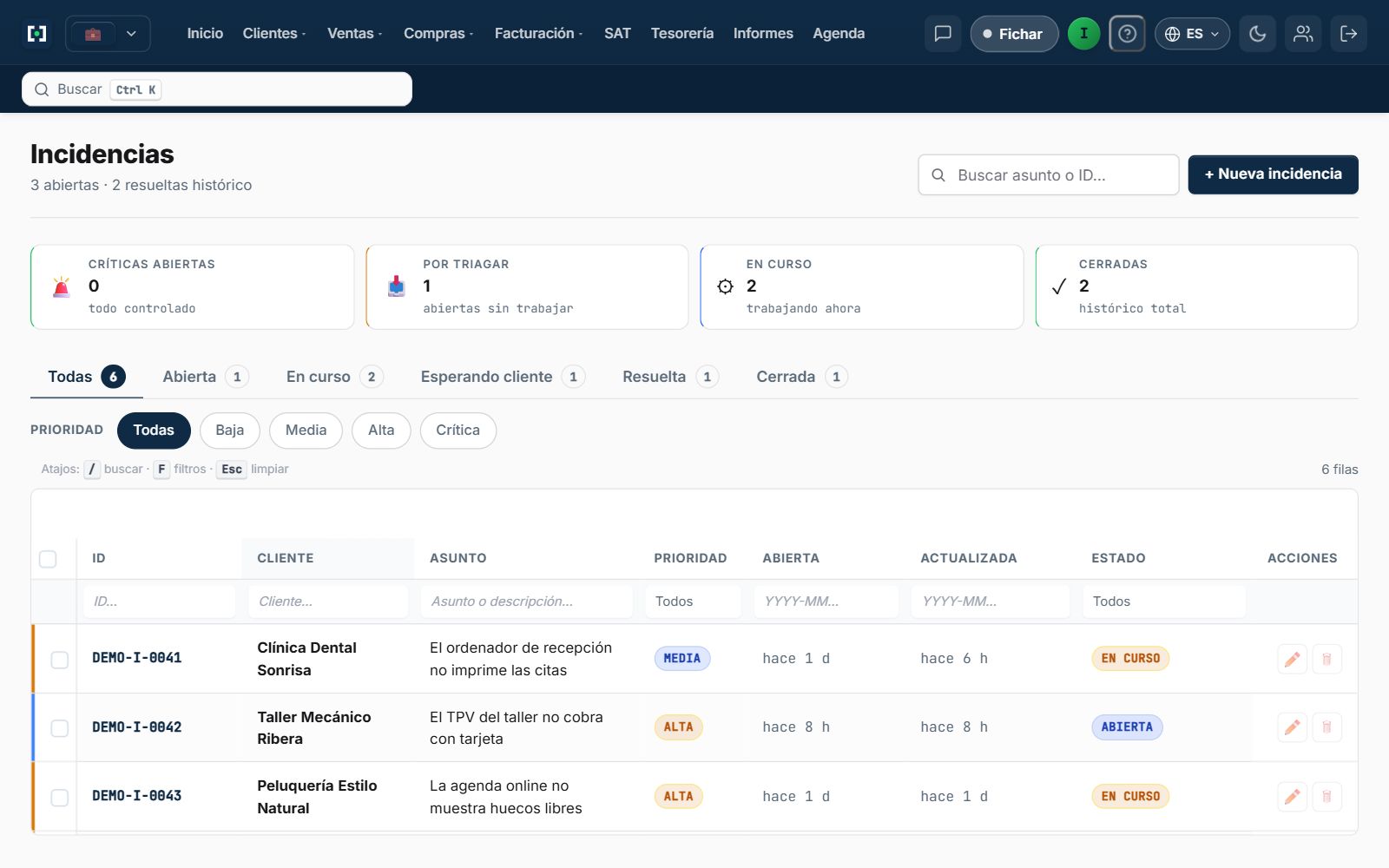Screen dimensions: 1389x868
Task: Expand the Clientes menu
Action: tap(274, 34)
